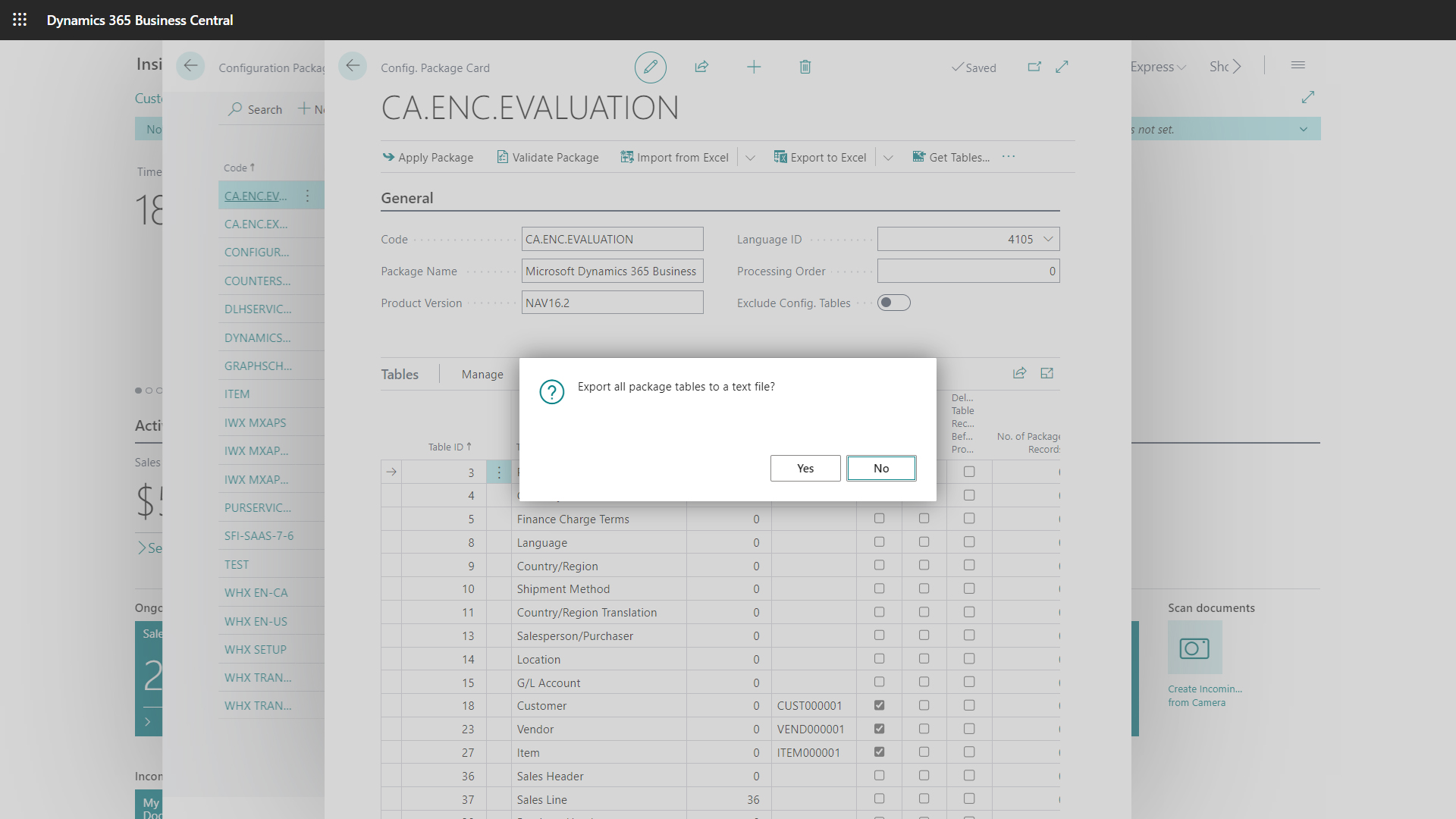Open the Validate Package action
The image size is (1456, 819).
click(x=548, y=157)
